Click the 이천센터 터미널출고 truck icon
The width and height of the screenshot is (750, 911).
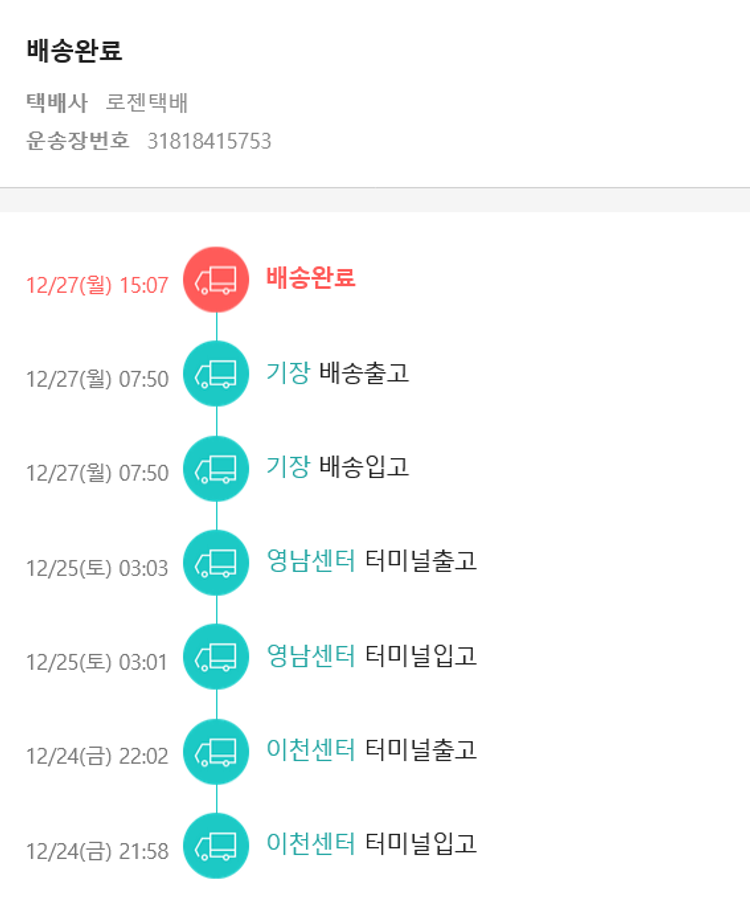tap(216, 751)
